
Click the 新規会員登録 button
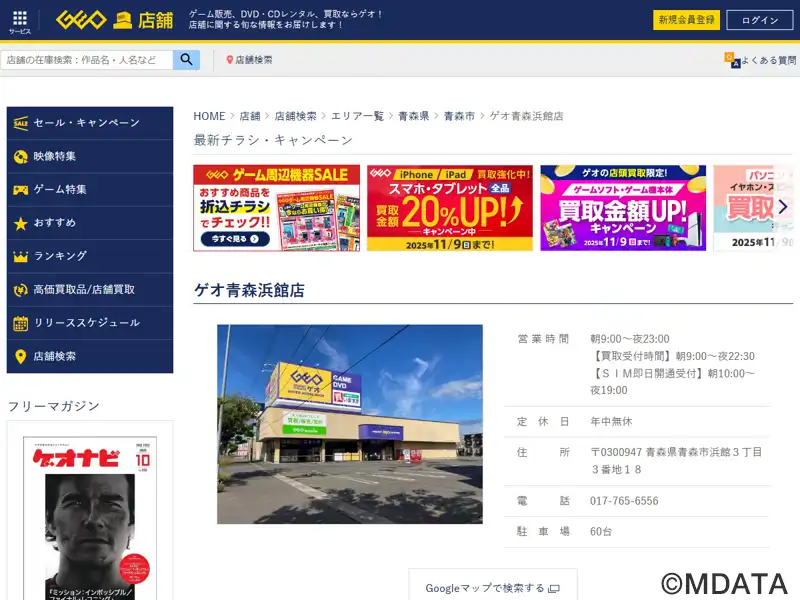pos(686,20)
